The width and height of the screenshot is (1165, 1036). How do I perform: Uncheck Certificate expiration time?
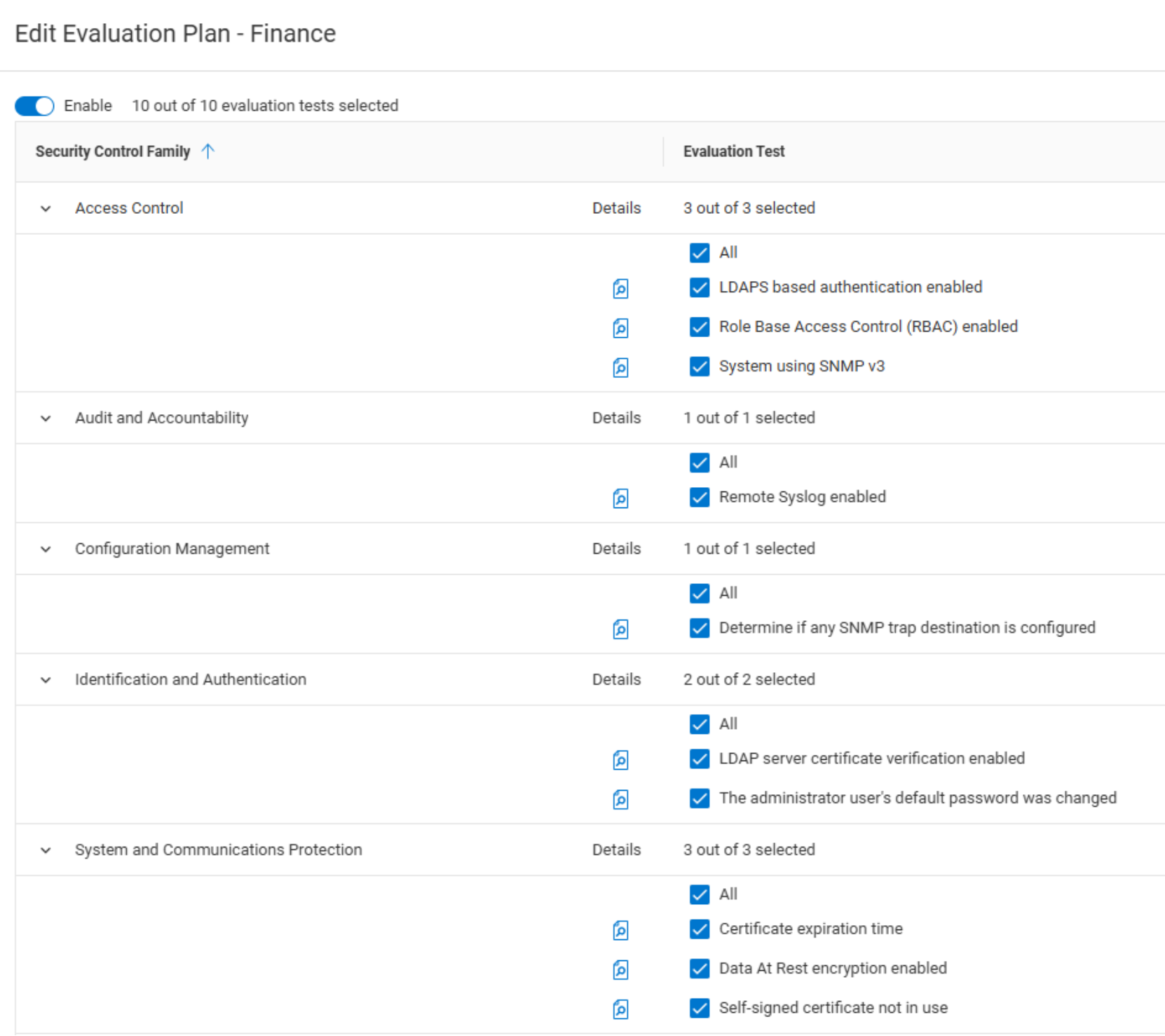(700, 929)
